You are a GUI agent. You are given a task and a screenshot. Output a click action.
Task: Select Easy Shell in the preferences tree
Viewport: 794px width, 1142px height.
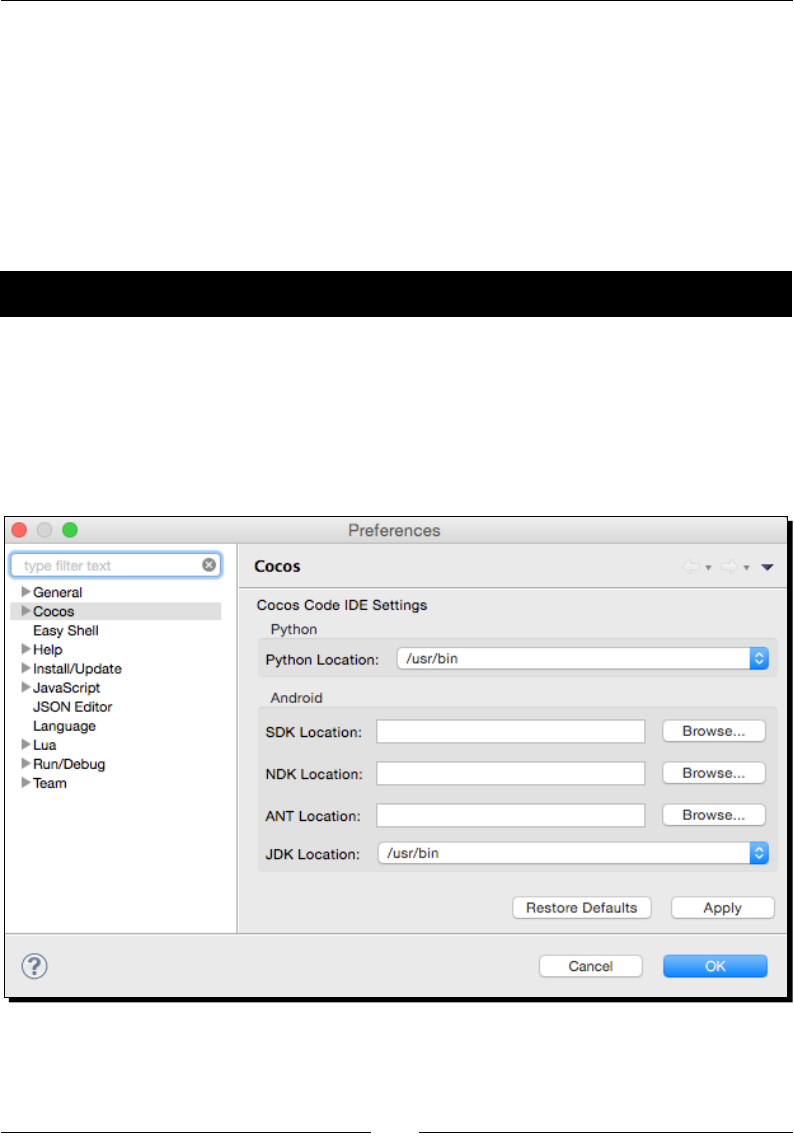pos(66,630)
